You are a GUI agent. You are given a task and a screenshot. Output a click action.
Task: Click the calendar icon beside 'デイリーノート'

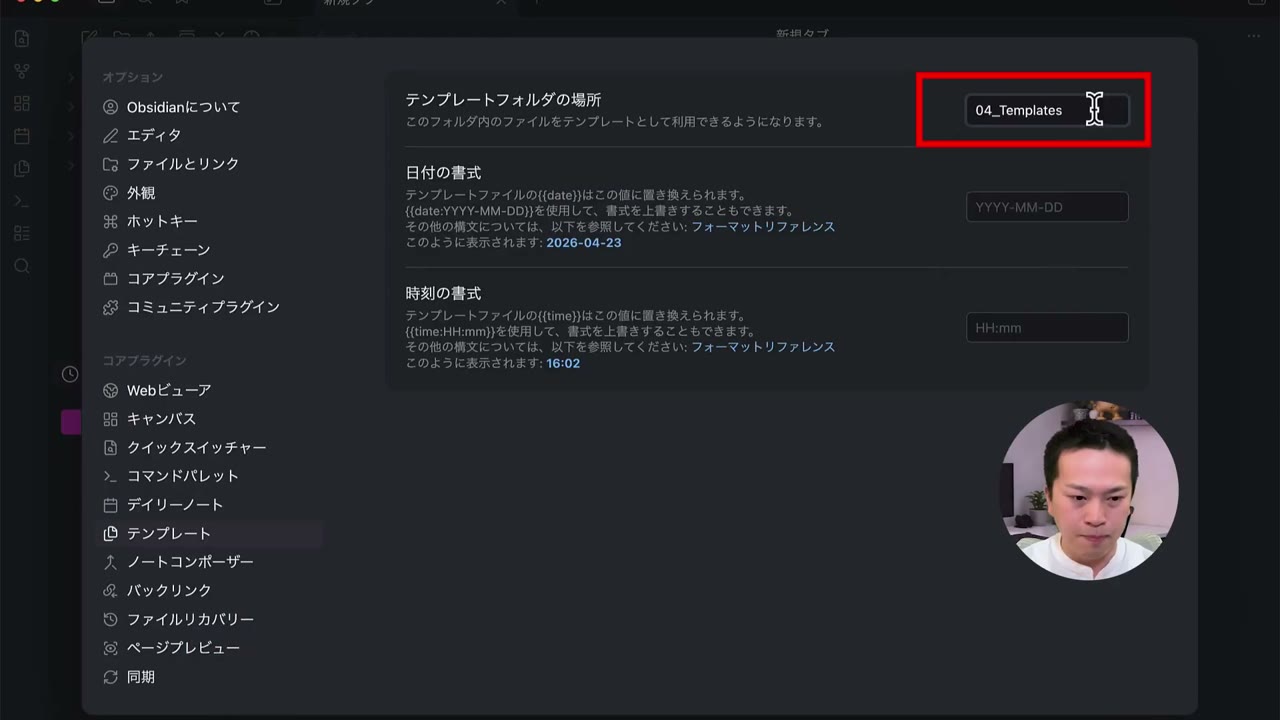[x=111, y=505]
